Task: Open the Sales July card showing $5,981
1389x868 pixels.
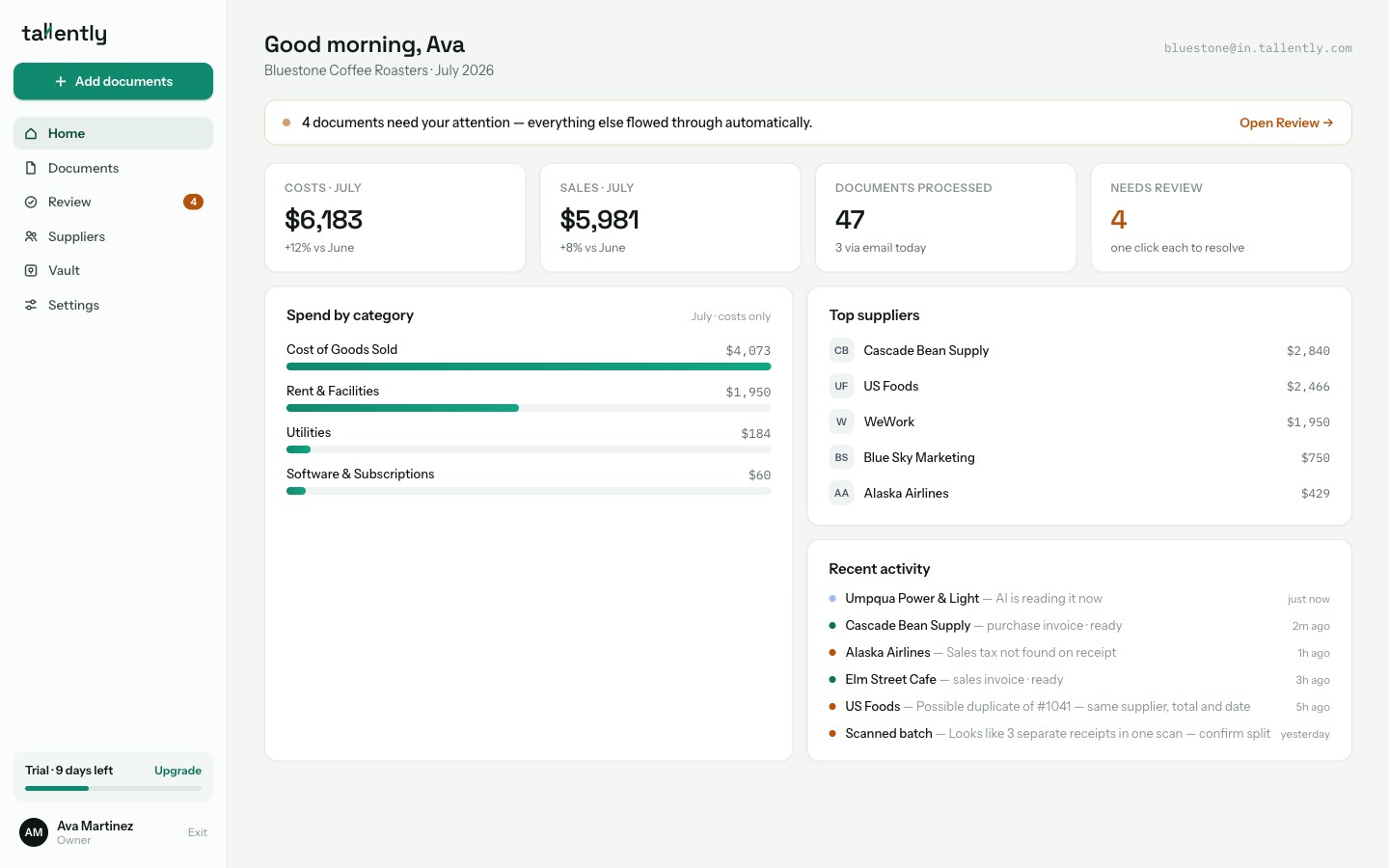Action: (670, 218)
